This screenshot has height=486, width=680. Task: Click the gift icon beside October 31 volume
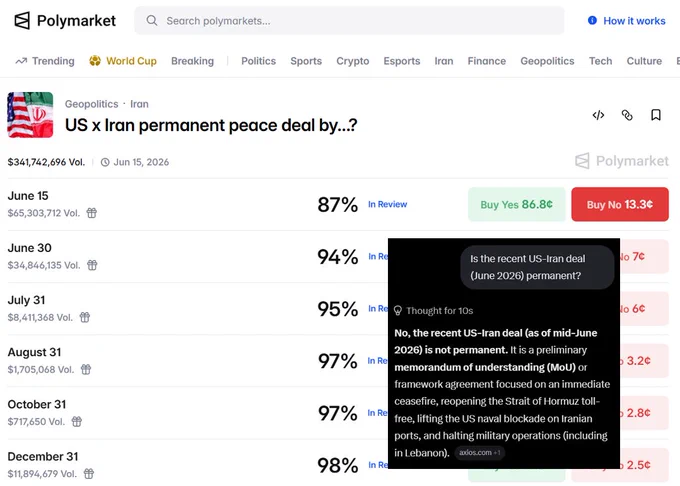(x=77, y=421)
